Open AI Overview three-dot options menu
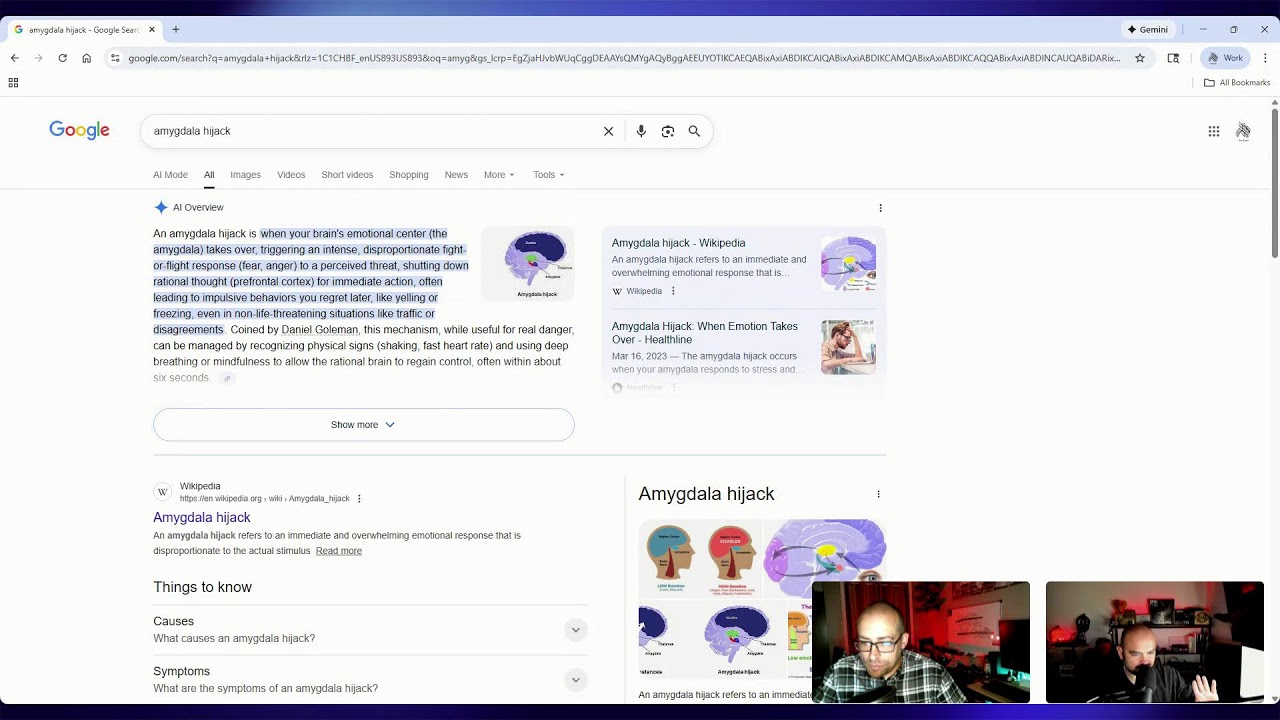This screenshot has height=720, width=1280. (880, 208)
